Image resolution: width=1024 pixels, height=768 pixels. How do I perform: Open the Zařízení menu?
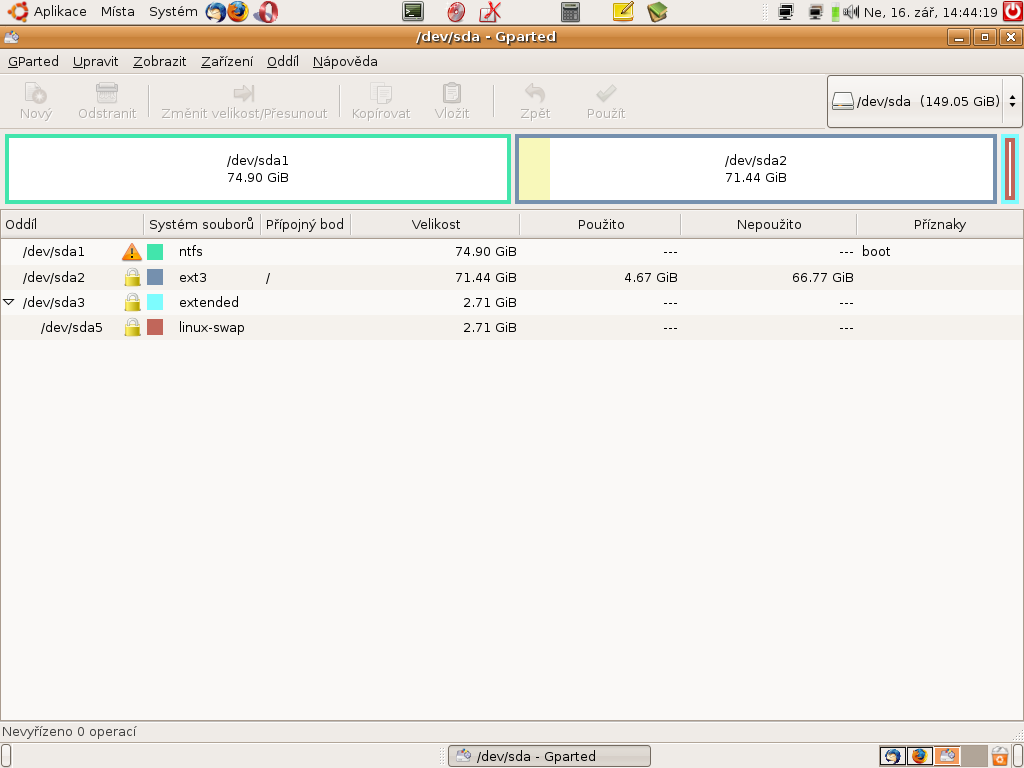coord(226,61)
